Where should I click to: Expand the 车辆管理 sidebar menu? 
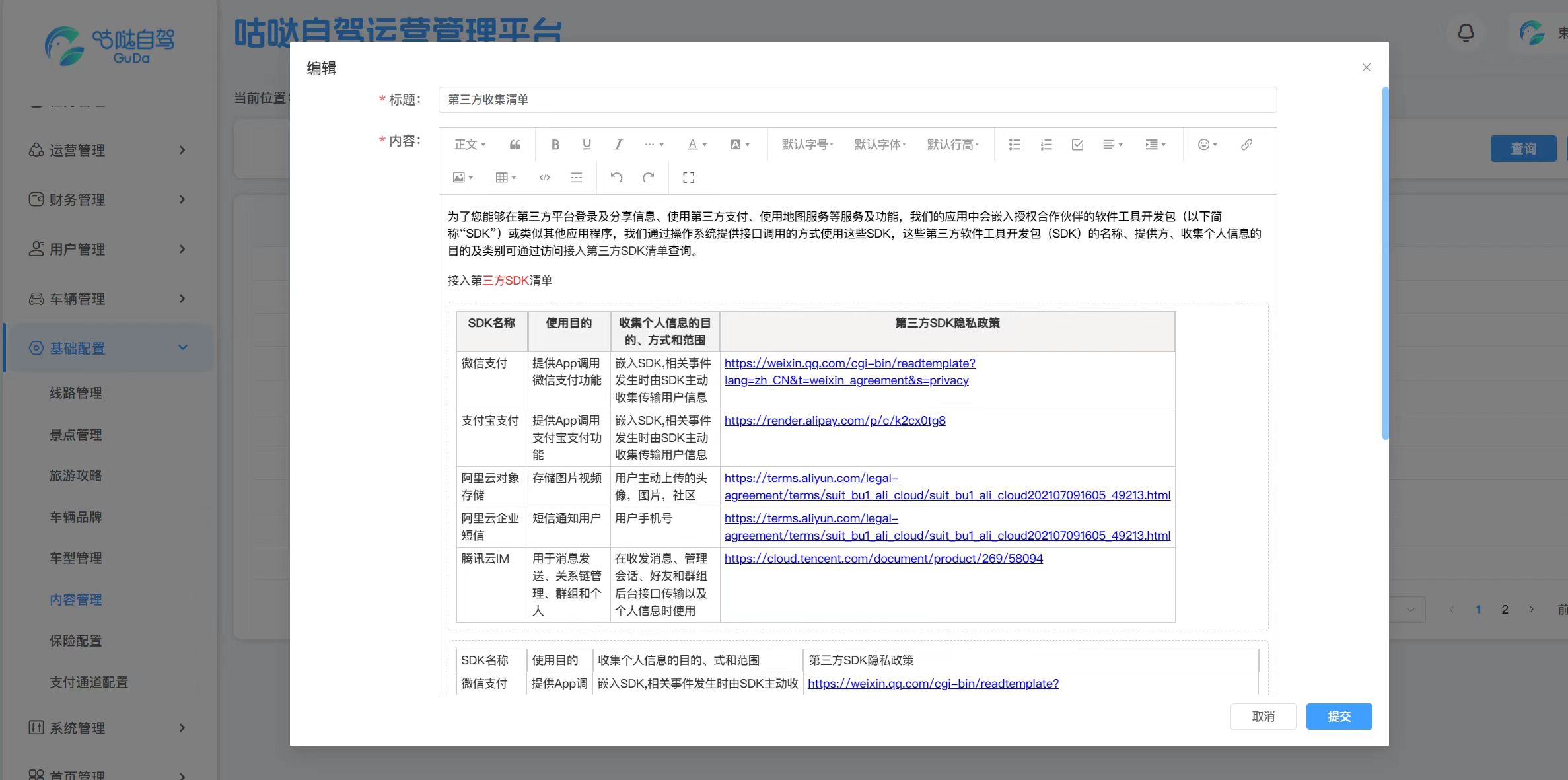pos(108,299)
